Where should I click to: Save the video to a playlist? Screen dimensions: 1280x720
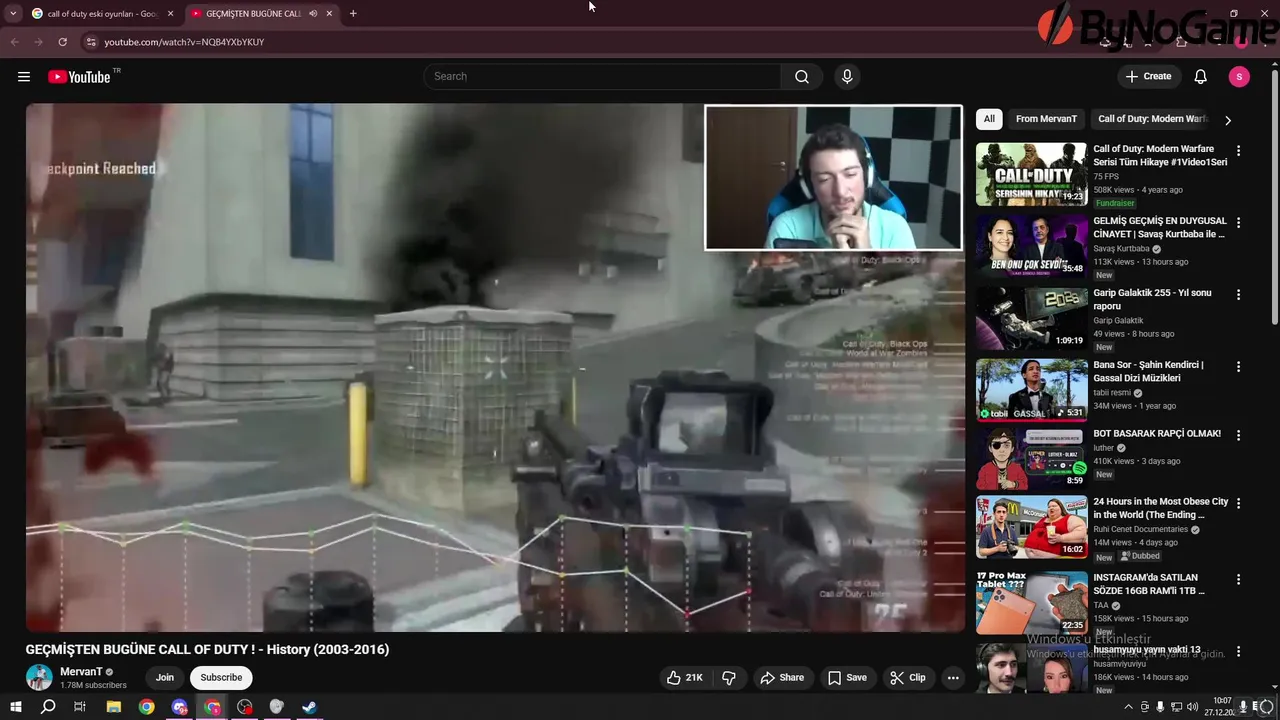click(847, 678)
